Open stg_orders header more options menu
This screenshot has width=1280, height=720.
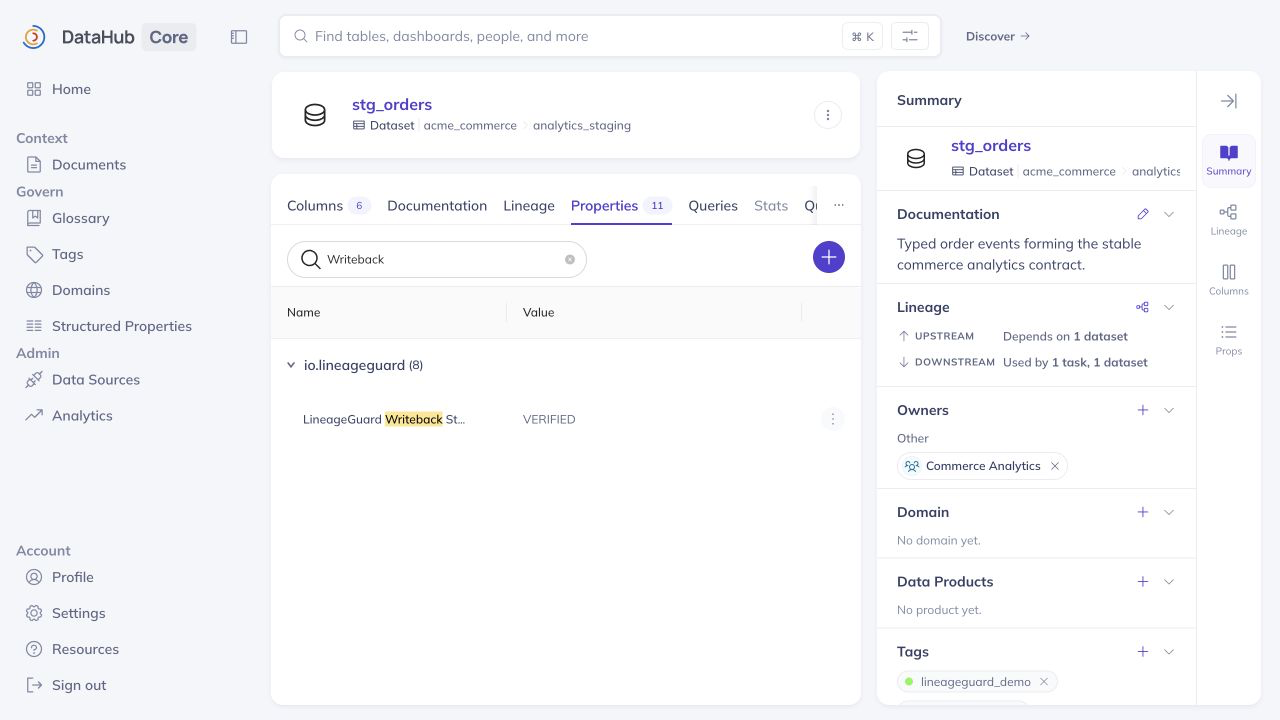[828, 115]
